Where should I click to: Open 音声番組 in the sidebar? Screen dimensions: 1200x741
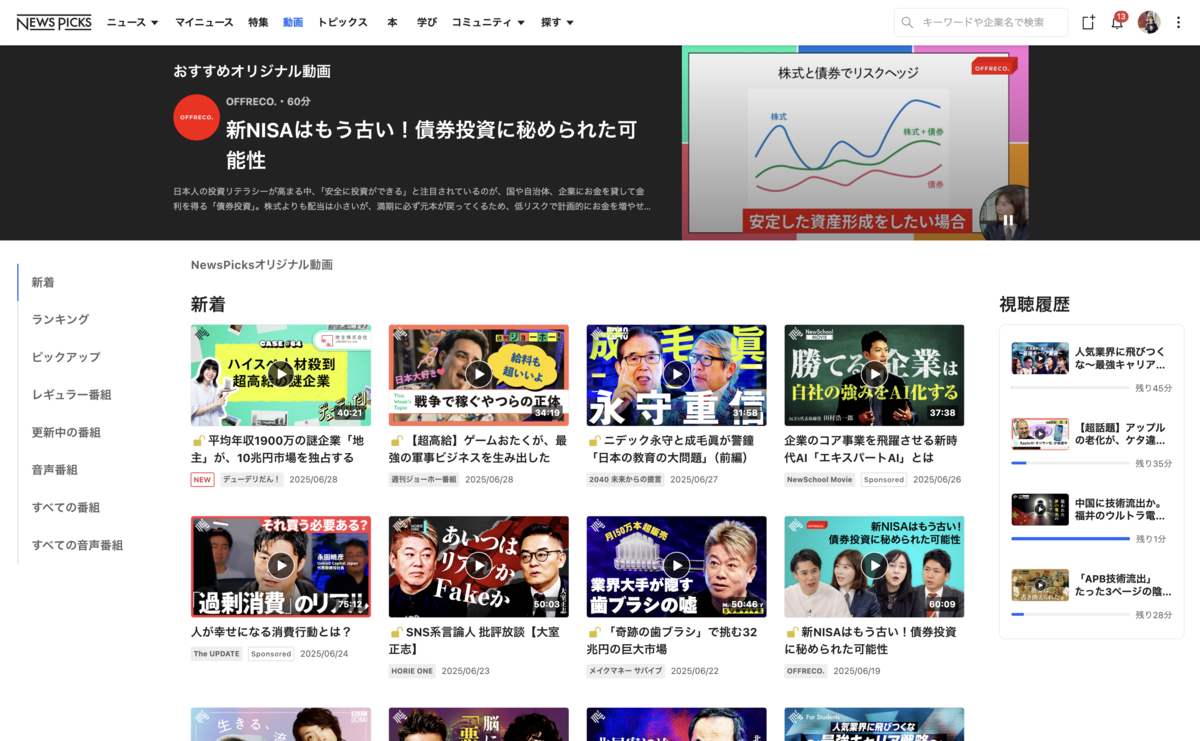point(55,470)
